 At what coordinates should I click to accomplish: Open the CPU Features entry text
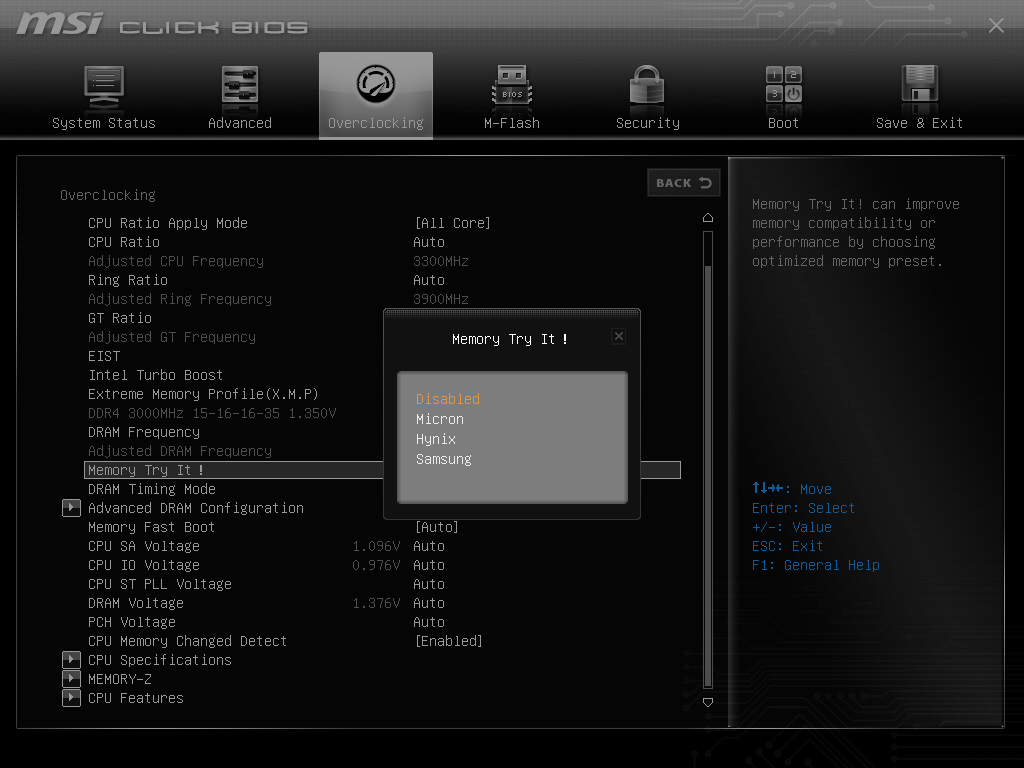(136, 698)
